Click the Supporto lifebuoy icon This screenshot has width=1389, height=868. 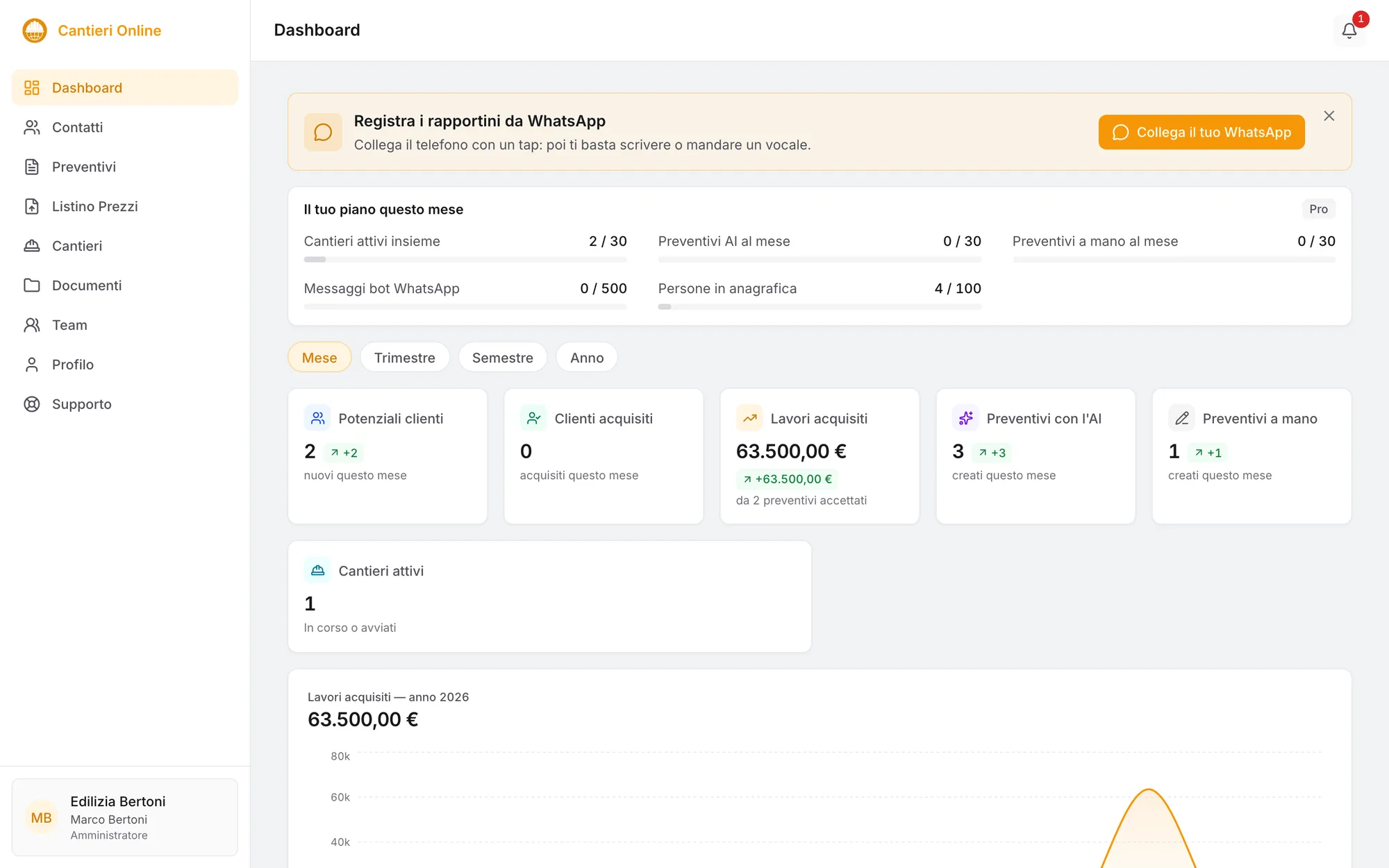[32, 404]
